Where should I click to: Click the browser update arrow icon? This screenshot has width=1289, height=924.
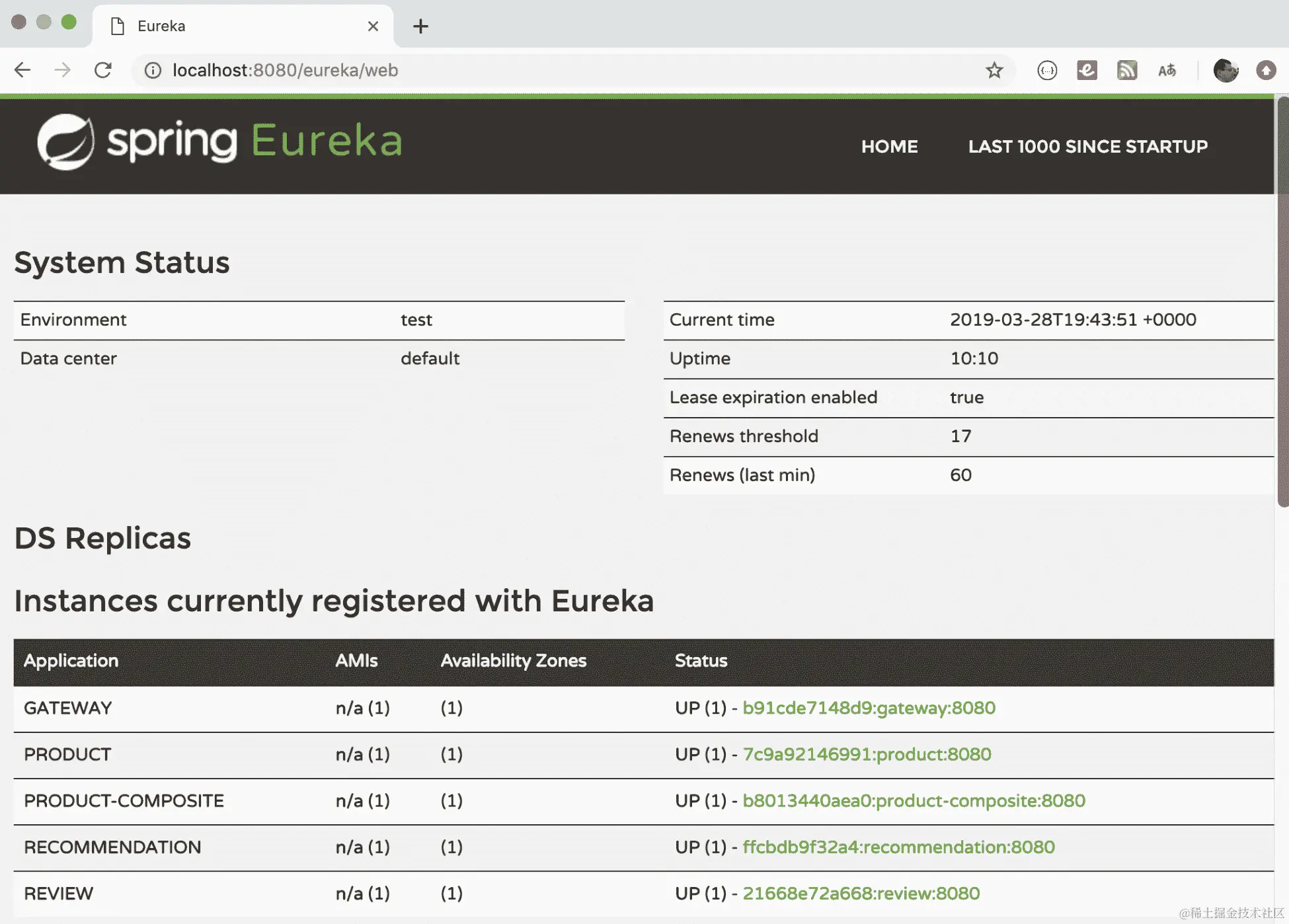coord(1266,70)
